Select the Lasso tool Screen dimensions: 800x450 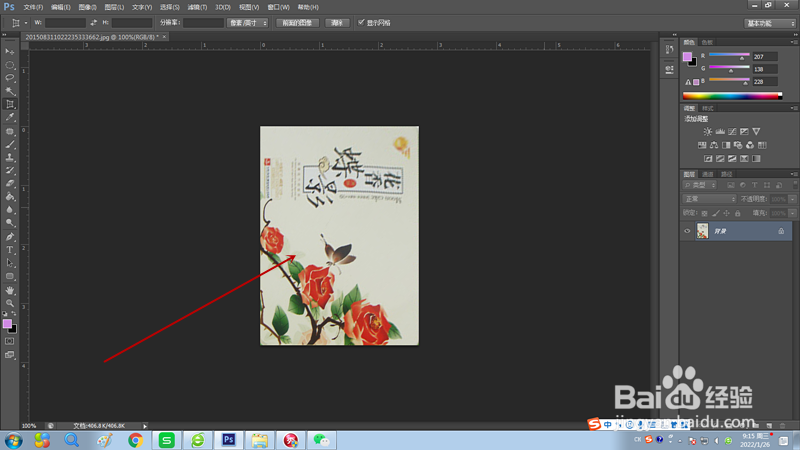click(x=10, y=78)
